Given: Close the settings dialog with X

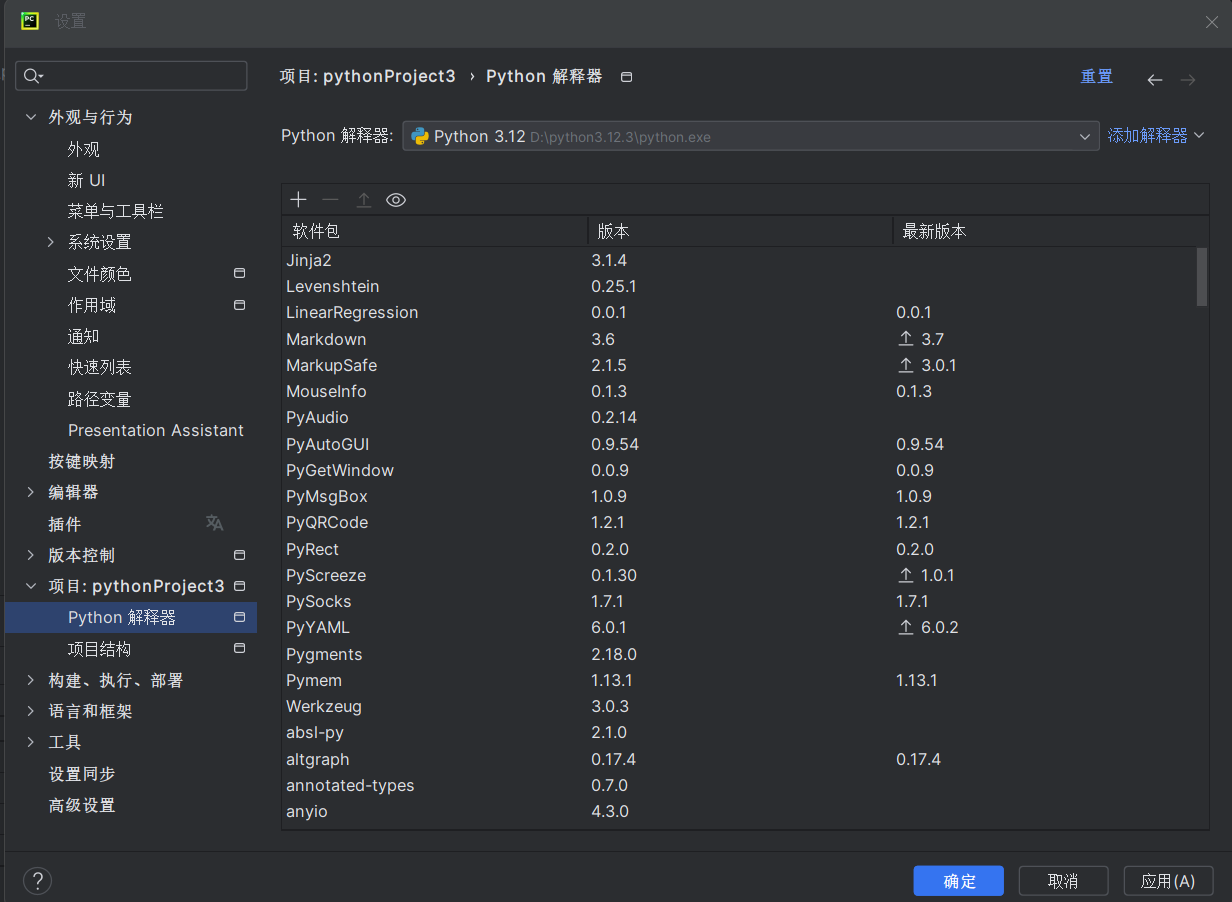Looking at the screenshot, I should click(1211, 22).
